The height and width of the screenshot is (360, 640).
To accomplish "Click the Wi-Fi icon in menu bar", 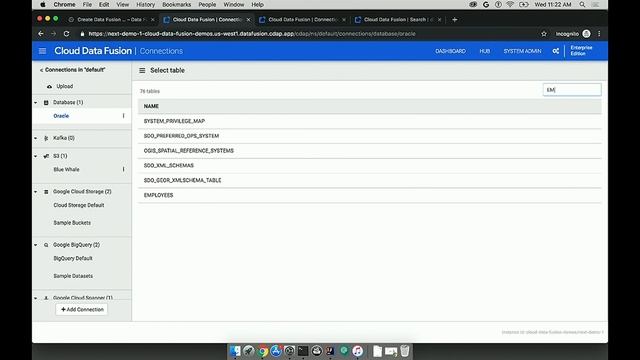I will [x=510, y=4].
